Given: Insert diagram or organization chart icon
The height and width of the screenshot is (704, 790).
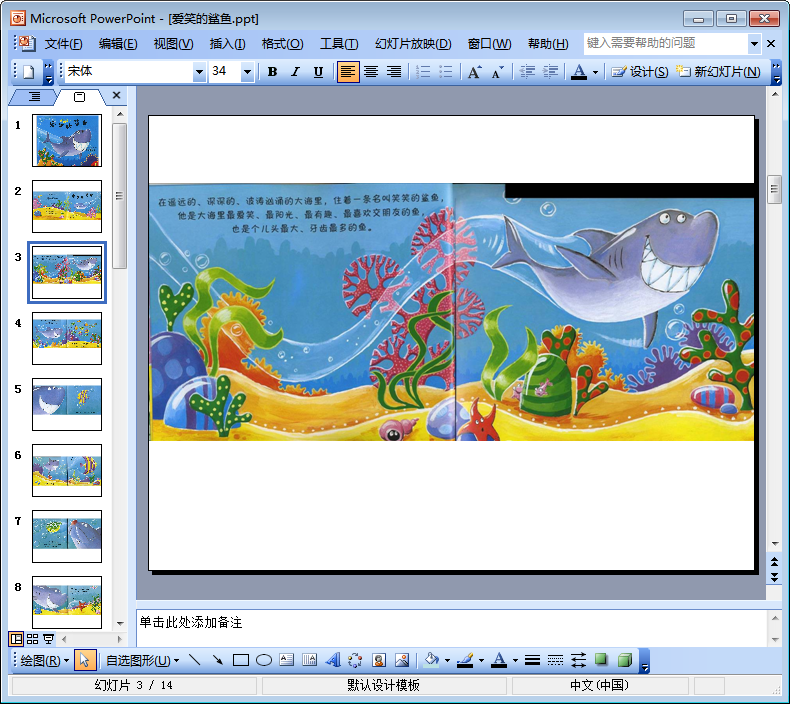Looking at the screenshot, I should click(x=355, y=660).
